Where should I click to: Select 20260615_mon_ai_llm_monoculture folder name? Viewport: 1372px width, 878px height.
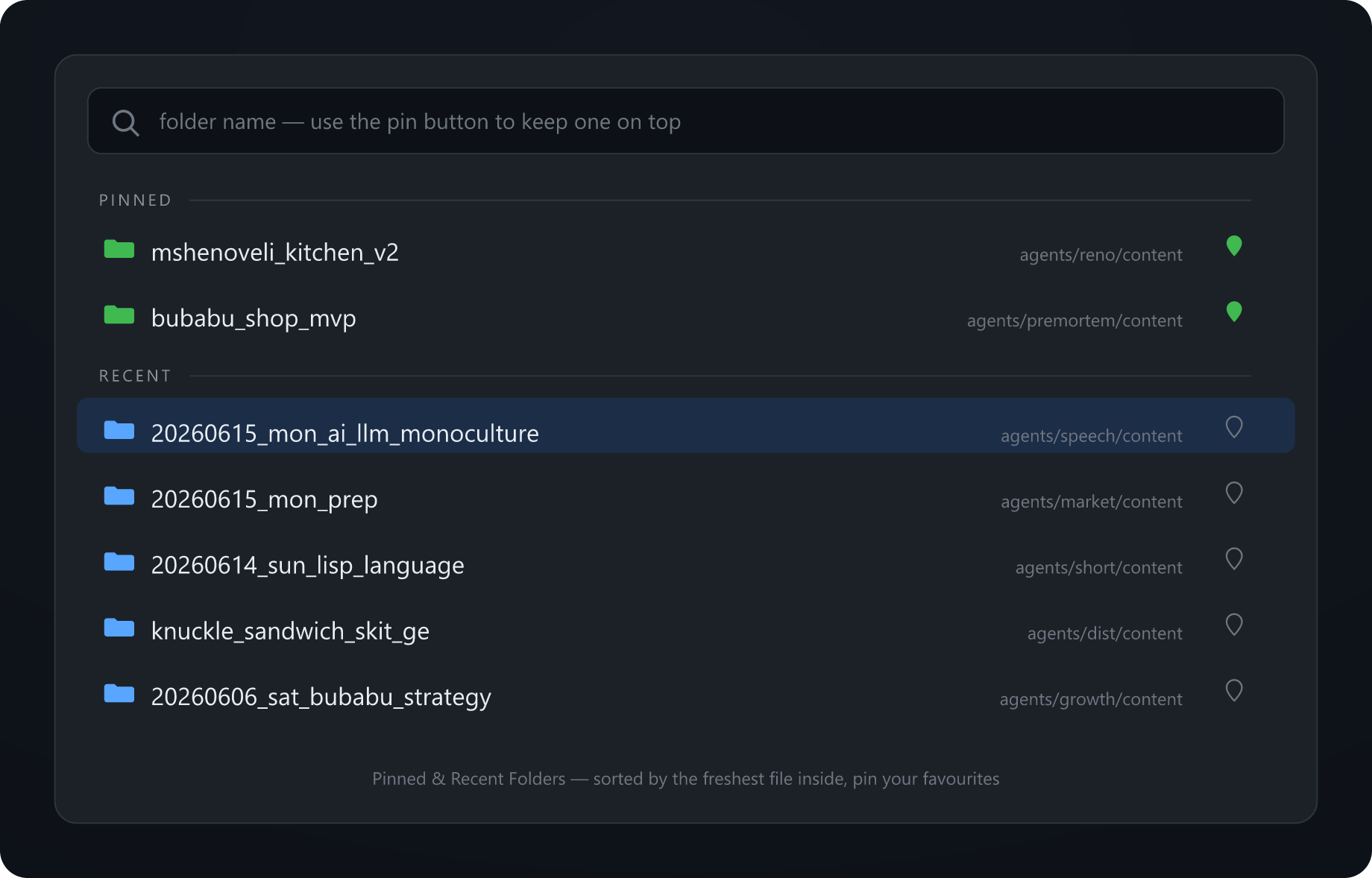click(345, 434)
